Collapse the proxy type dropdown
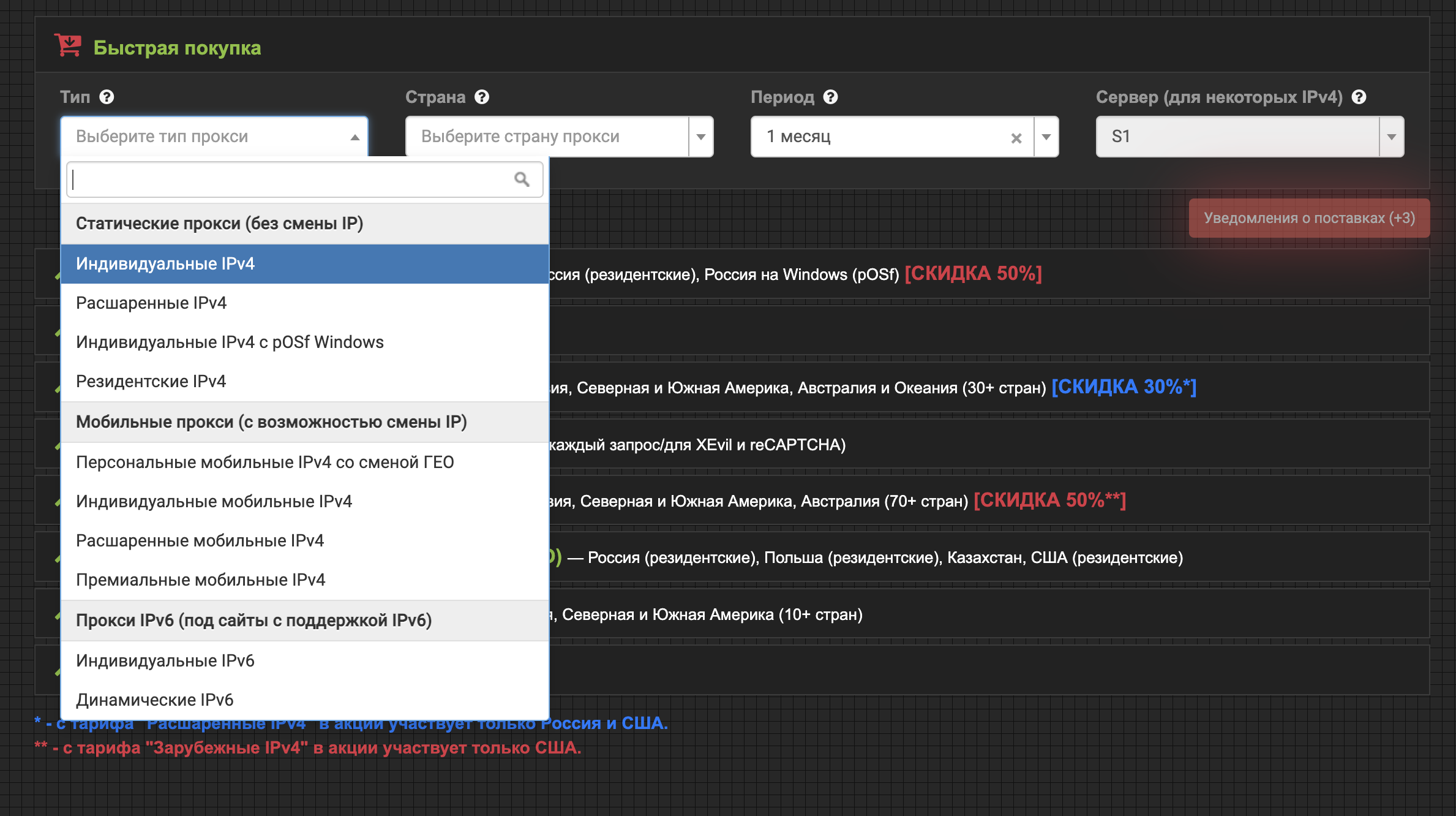Image resolution: width=1456 pixels, height=816 pixels. coord(355,137)
